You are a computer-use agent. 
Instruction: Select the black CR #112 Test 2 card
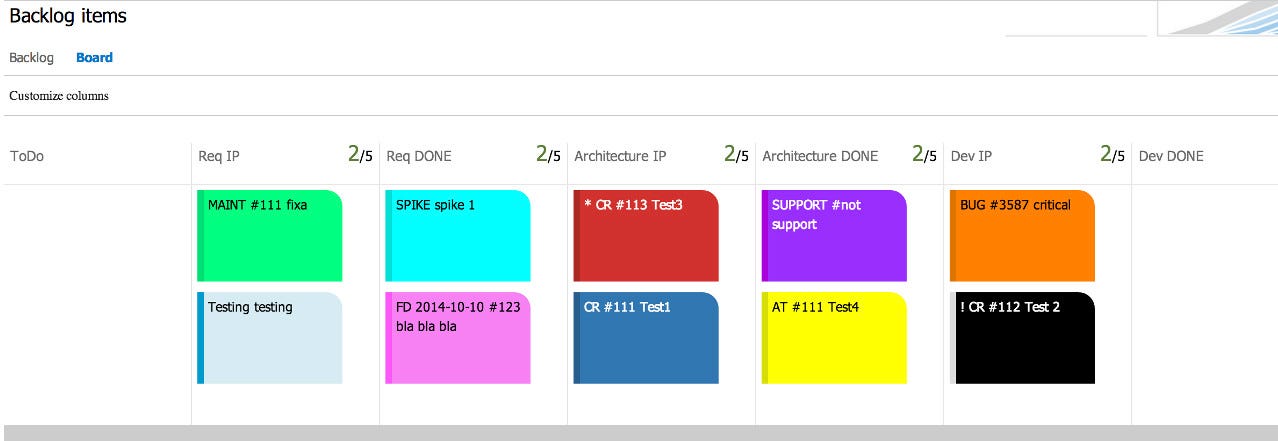click(1022, 338)
